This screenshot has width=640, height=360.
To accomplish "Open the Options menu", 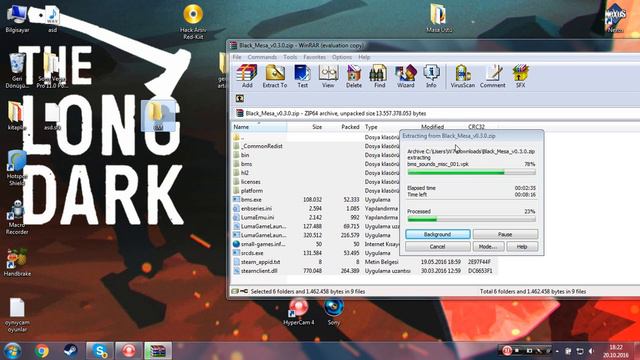I will click(x=342, y=57).
